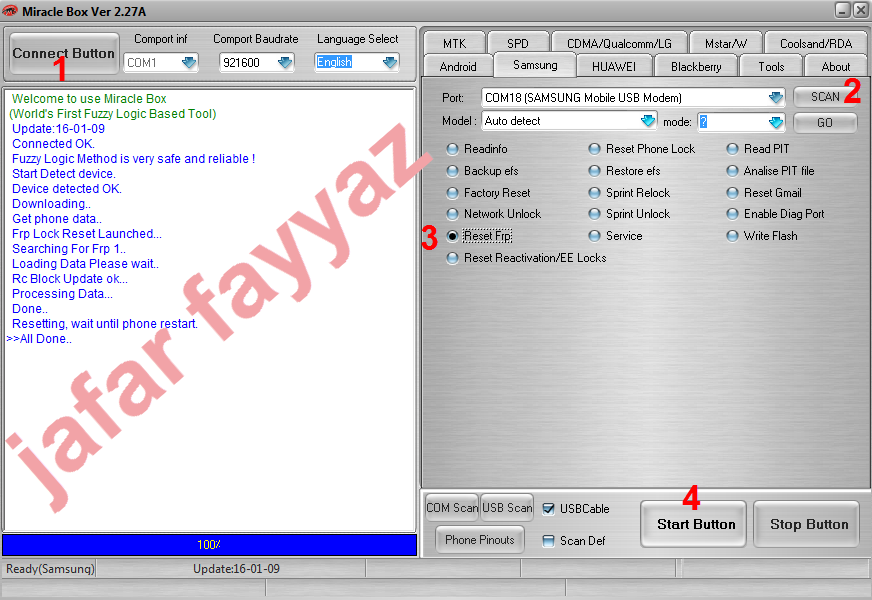Open the Tools tab

pyautogui.click(x=771, y=66)
